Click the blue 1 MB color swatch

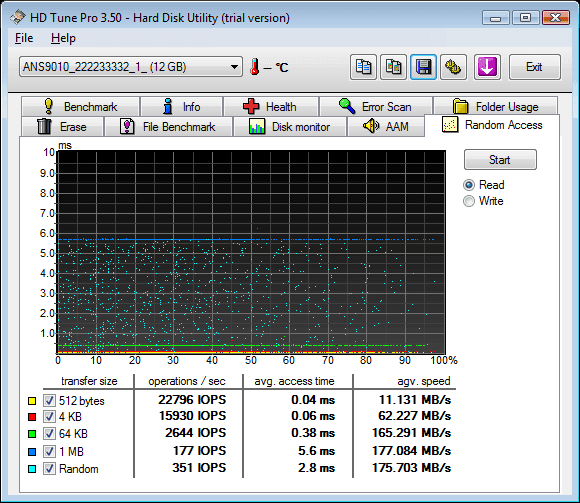[32, 452]
